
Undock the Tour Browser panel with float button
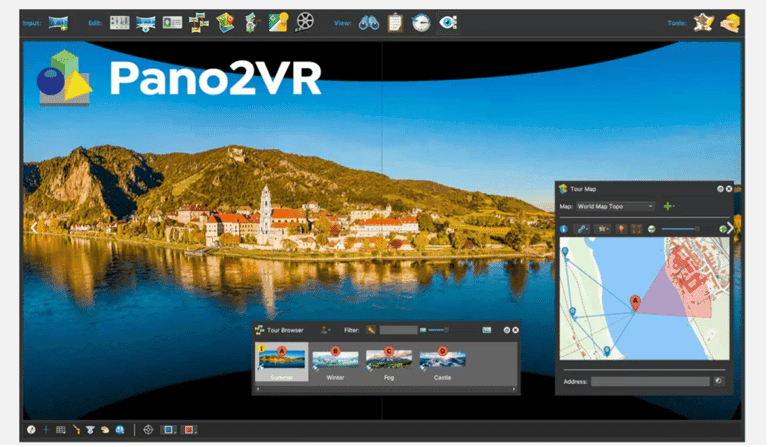(506, 330)
